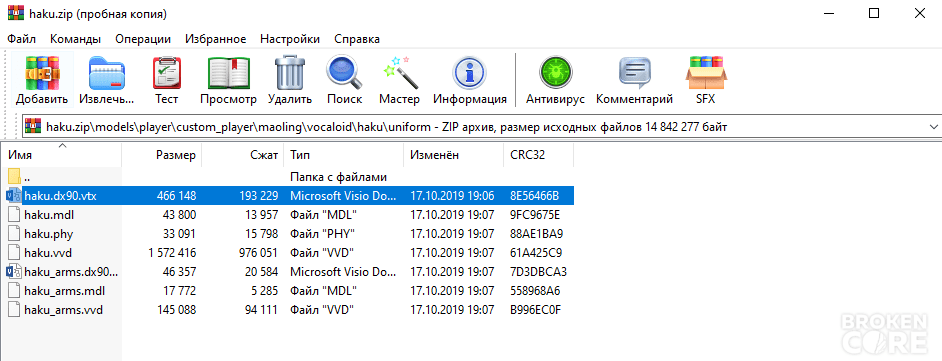Click the packed size 5 285
The image size is (942, 361).
265,291
